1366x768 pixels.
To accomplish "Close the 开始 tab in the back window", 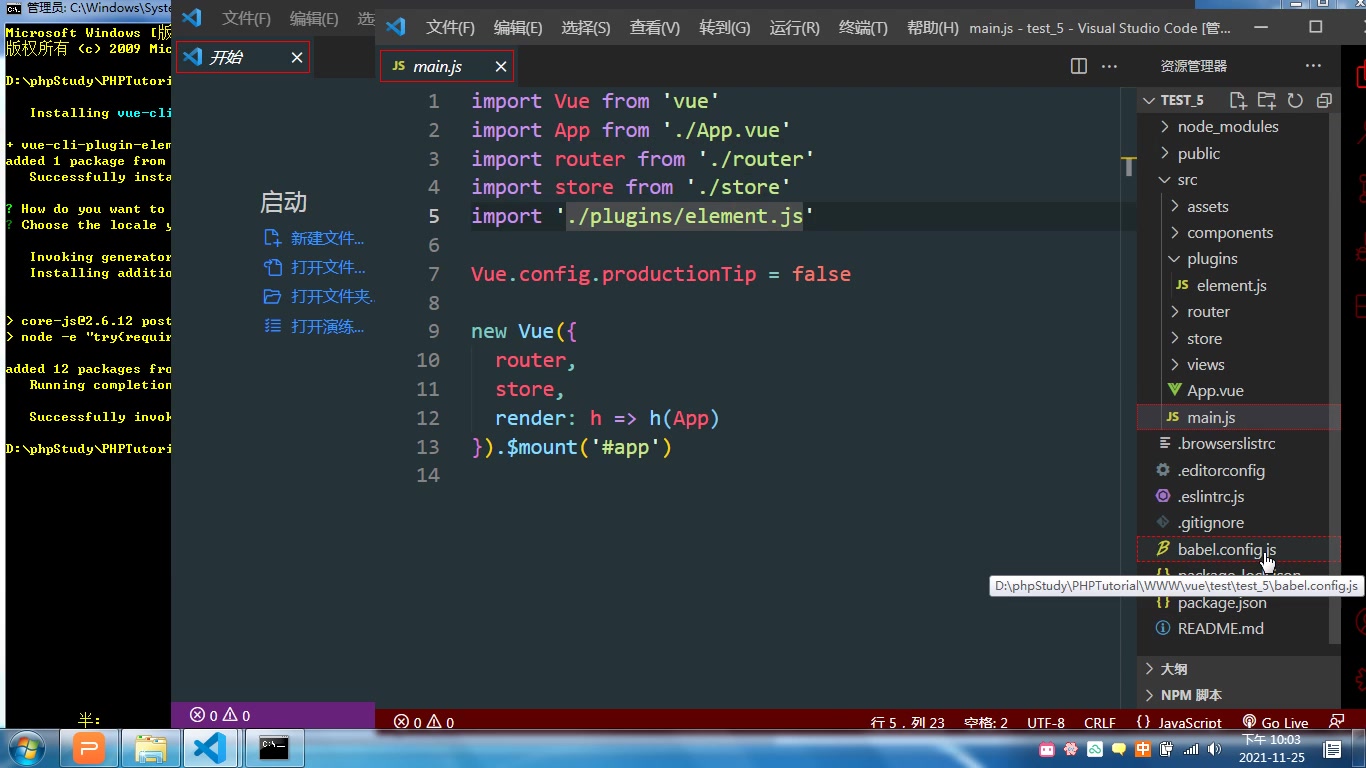I will (x=297, y=58).
